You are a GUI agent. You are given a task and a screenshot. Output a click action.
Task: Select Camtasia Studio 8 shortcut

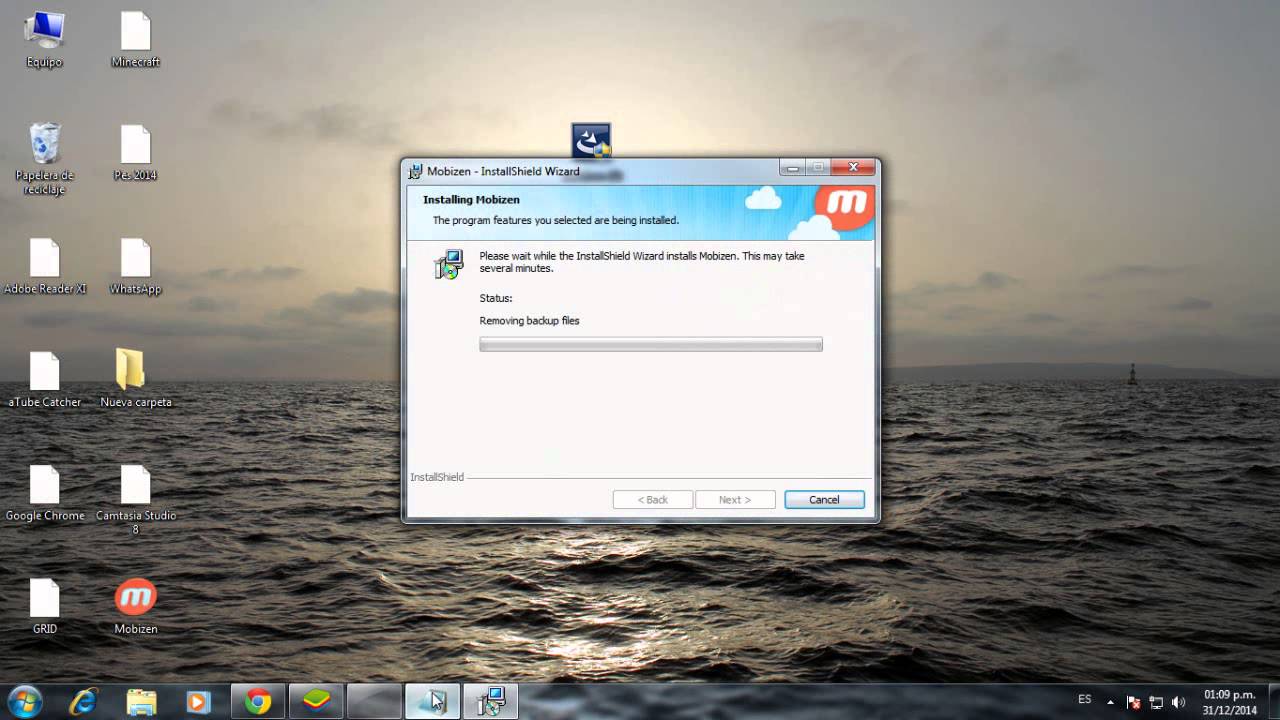[135, 500]
